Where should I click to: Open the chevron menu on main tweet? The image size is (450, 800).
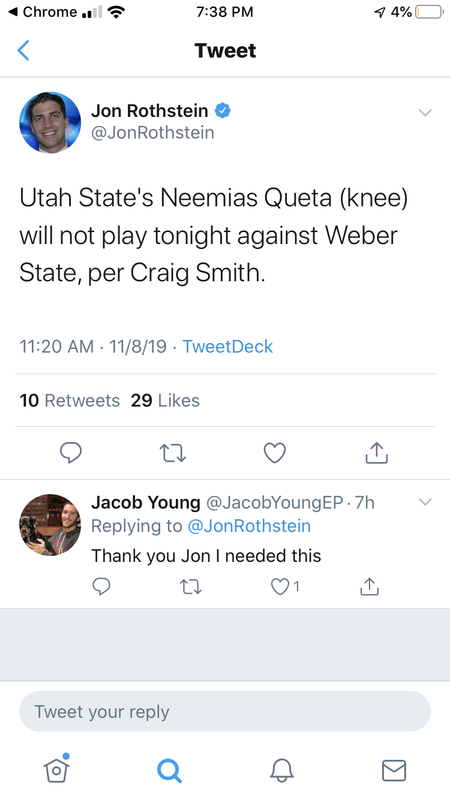point(425,112)
